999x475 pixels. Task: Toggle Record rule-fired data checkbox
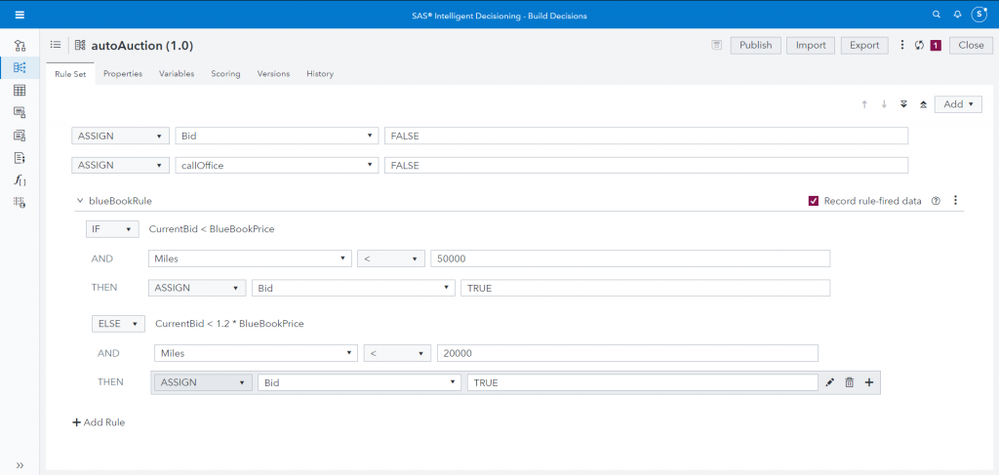(813, 201)
